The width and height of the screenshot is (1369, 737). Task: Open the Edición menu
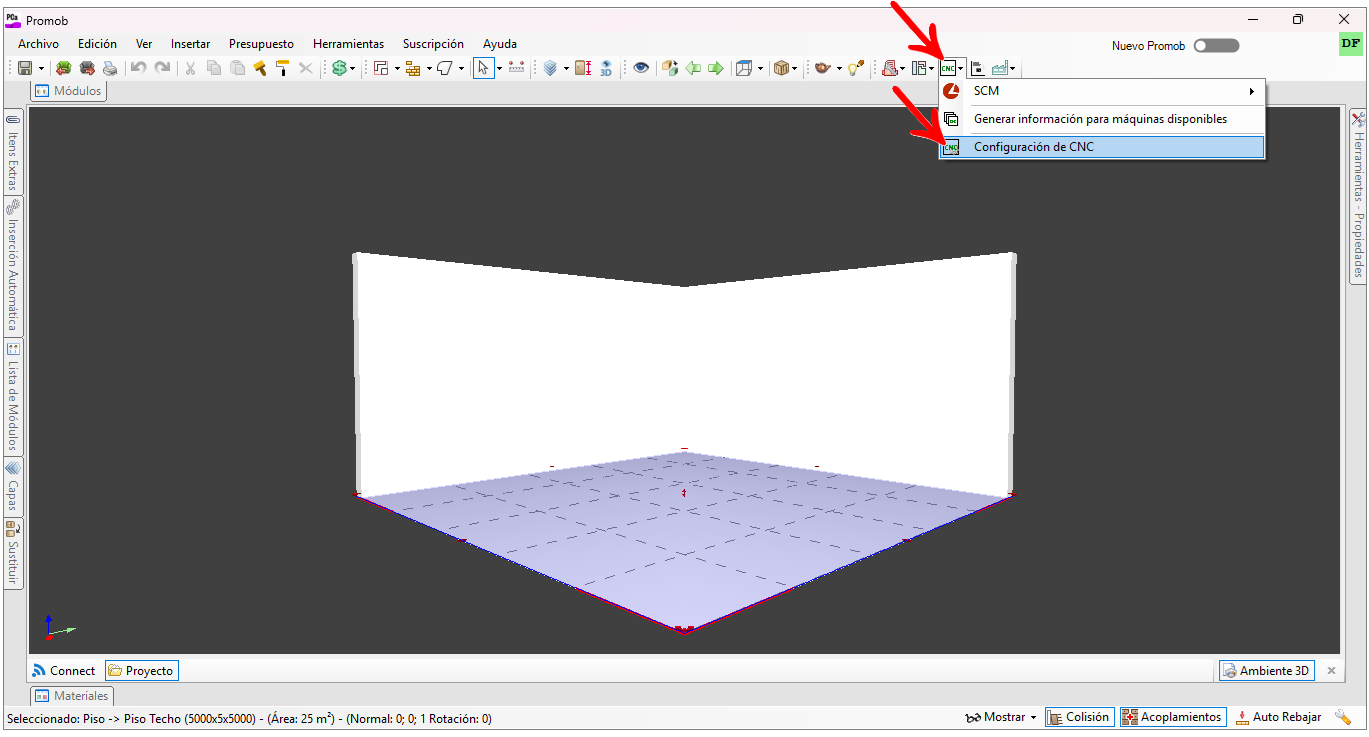(97, 44)
